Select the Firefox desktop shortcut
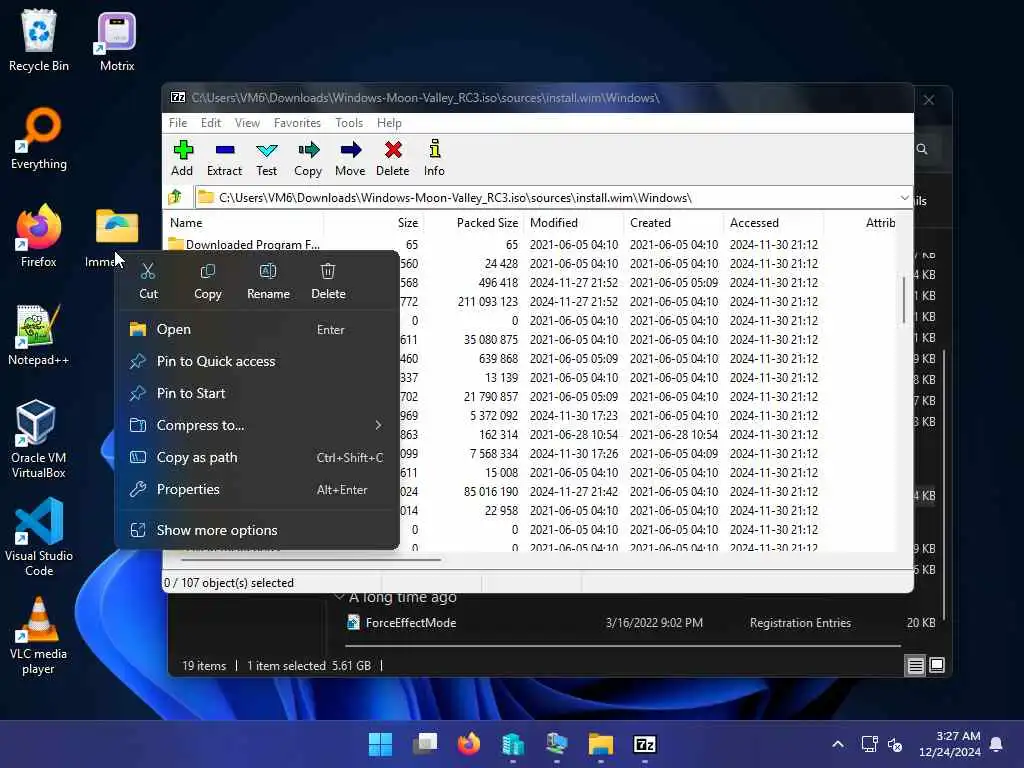Viewport: 1024px width, 768px height. click(x=39, y=236)
